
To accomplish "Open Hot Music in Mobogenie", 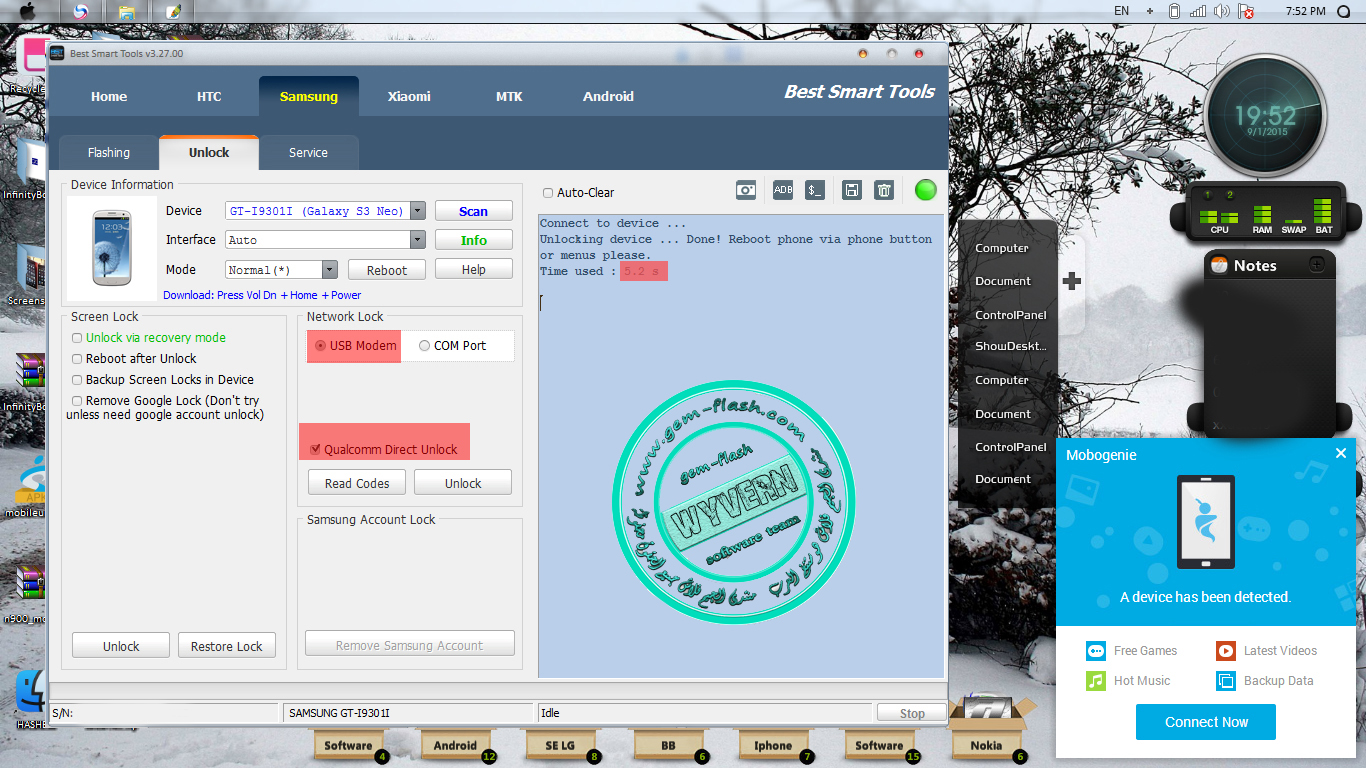I will coord(1129,681).
